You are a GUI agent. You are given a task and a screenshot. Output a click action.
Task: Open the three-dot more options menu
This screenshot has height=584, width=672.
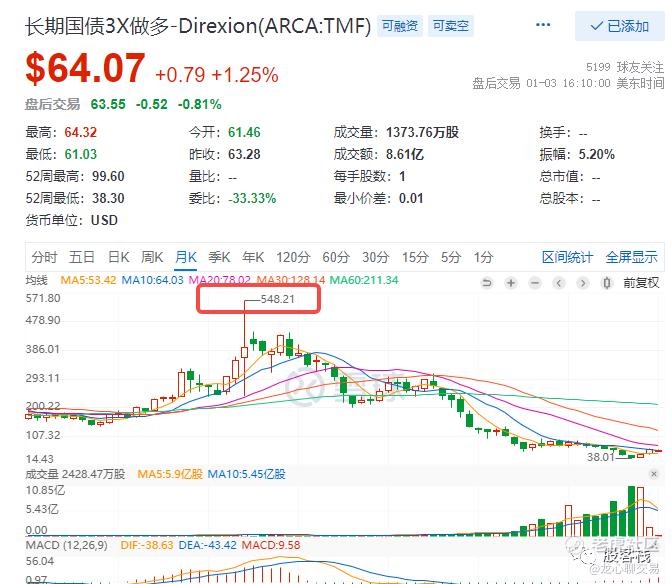pos(543,25)
